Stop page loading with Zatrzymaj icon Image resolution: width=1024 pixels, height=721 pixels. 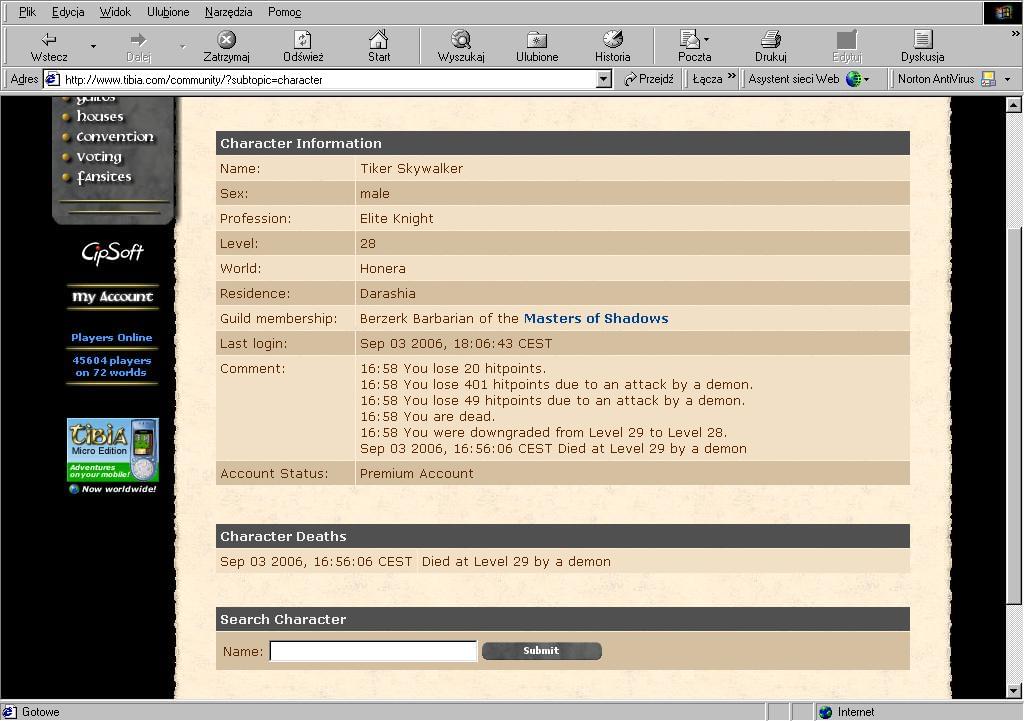point(226,39)
